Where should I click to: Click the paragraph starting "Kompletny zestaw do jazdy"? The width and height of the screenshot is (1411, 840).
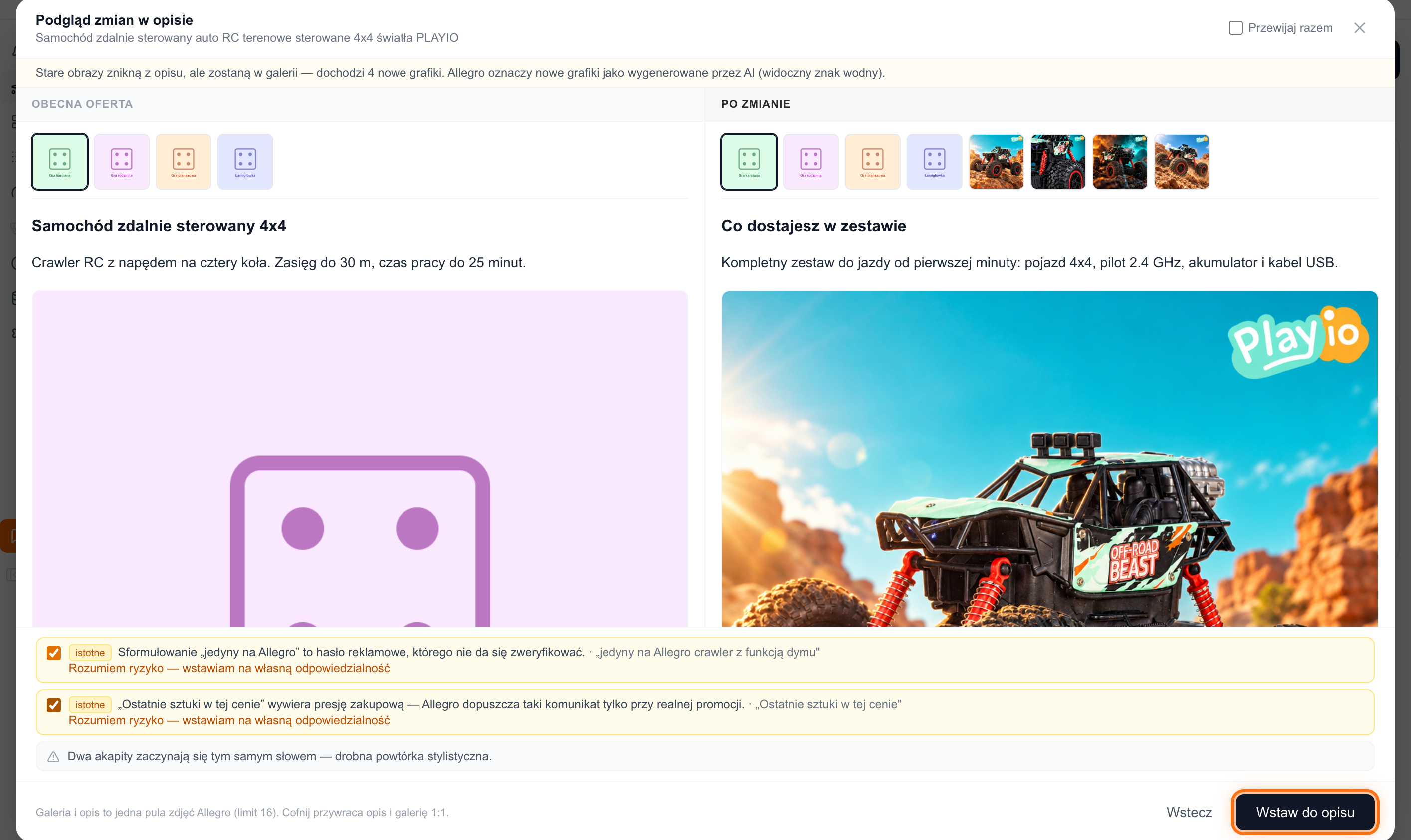coord(1029,263)
